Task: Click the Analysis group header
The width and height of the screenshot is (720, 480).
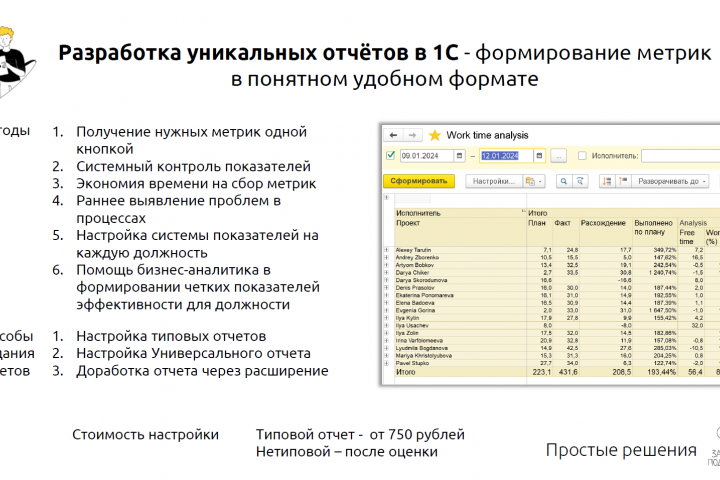Action: point(699,223)
